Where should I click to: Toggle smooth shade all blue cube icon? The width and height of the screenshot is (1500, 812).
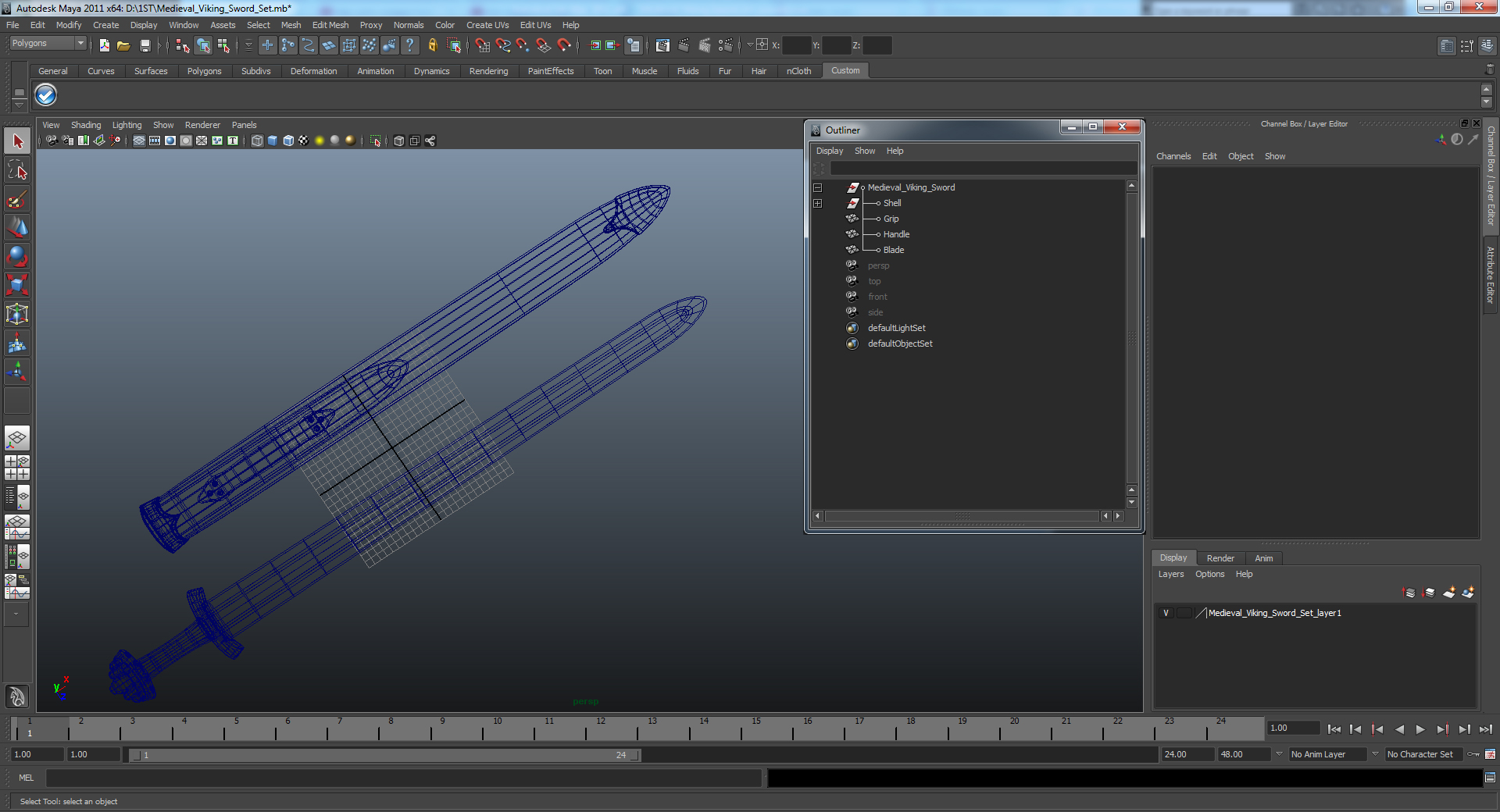273,141
